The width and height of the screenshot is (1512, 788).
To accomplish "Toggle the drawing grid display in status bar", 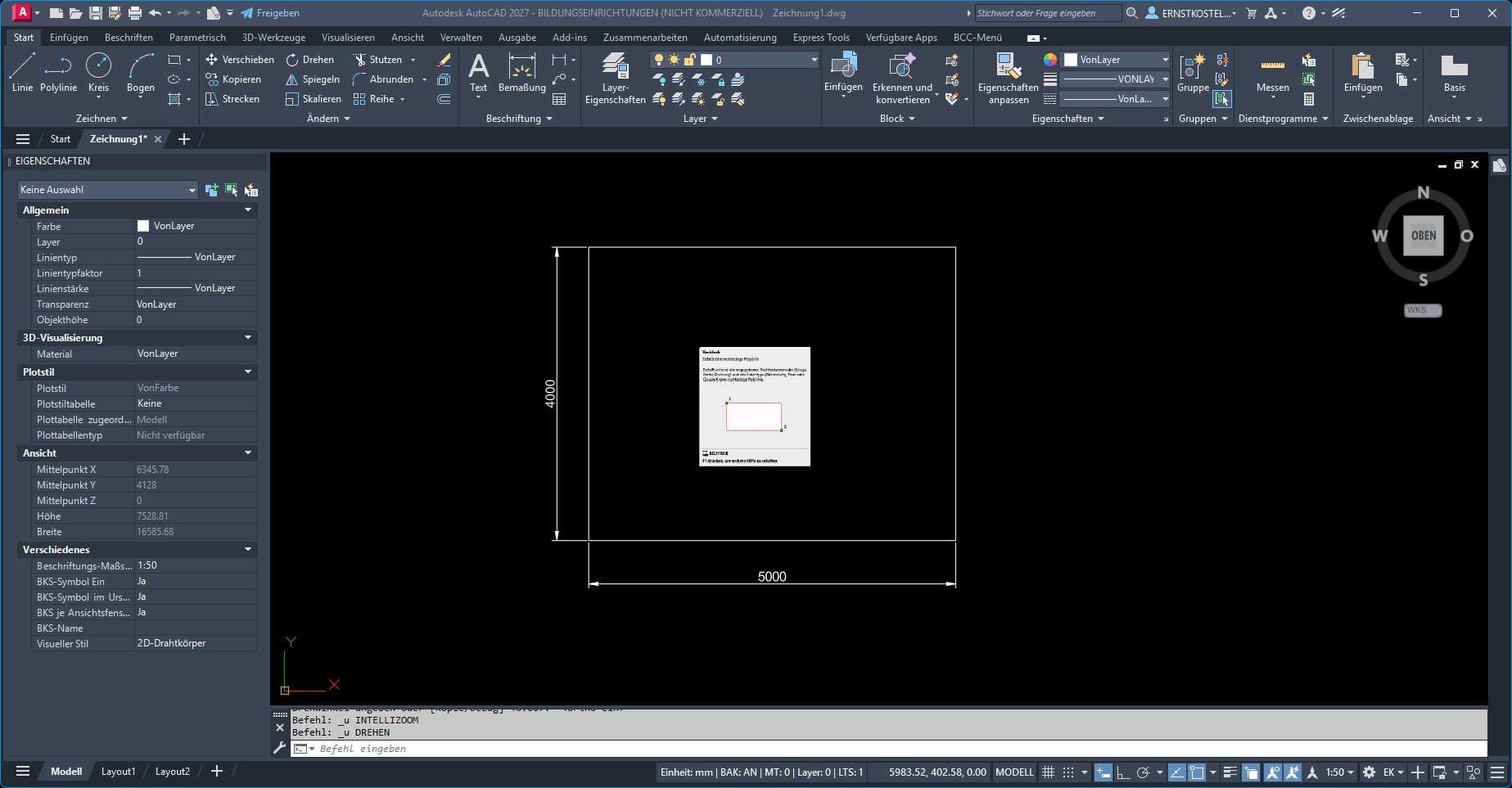I will click(1048, 772).
